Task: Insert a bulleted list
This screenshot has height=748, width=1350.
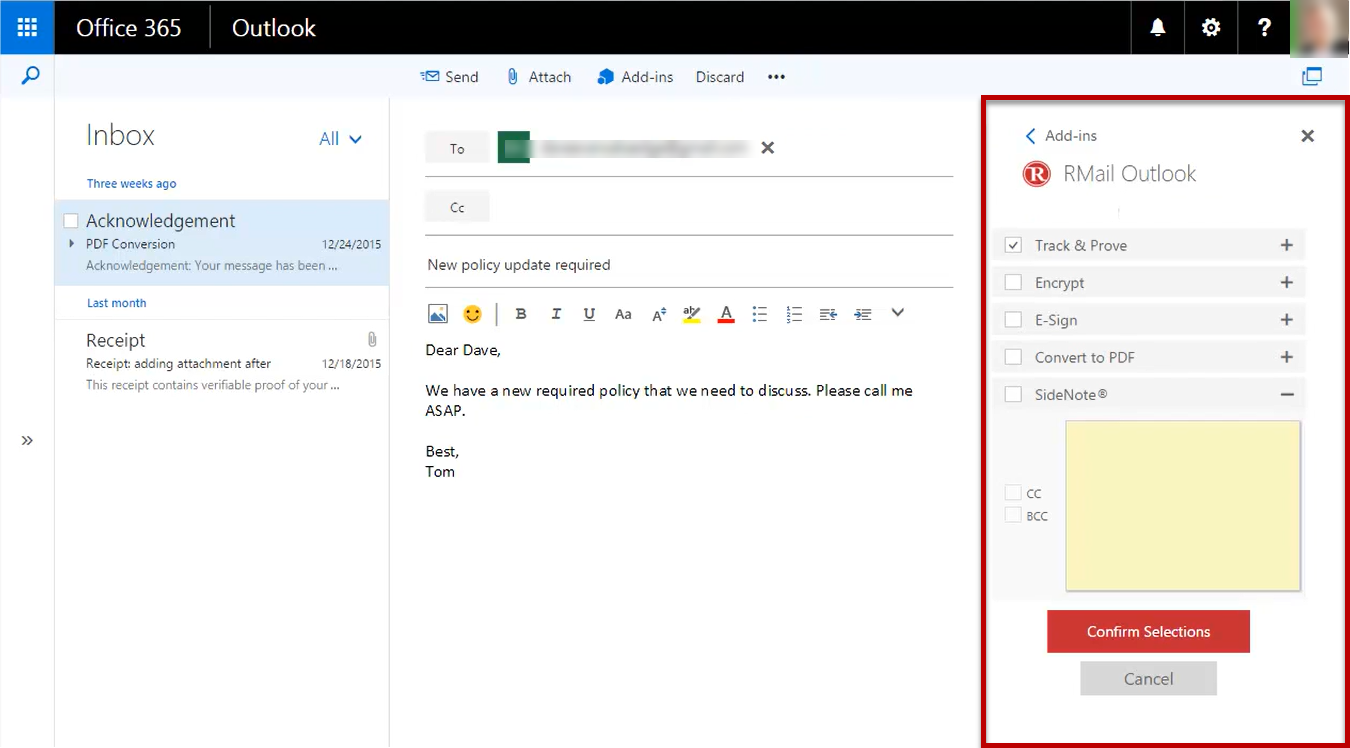Action: pyautogui.click(x=760, y=313)
